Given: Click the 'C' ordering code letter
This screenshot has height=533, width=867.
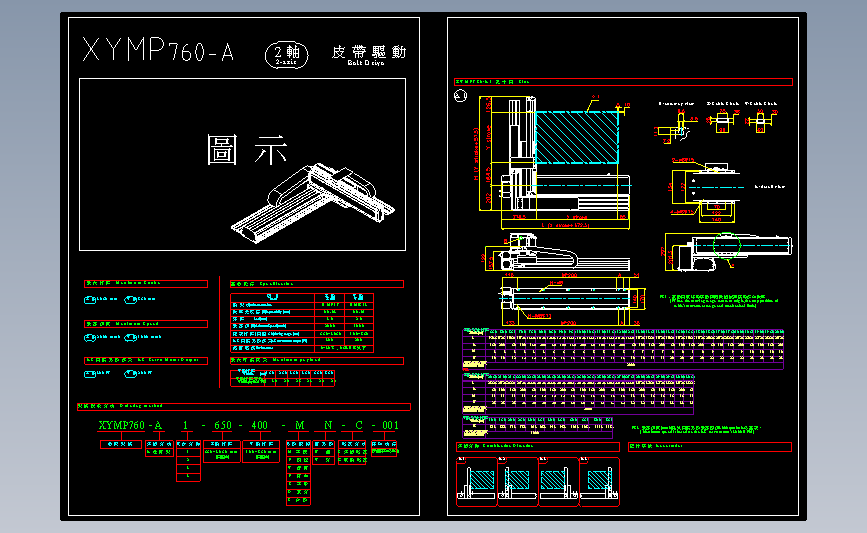Looking at the screenshot, I should 359,425.
